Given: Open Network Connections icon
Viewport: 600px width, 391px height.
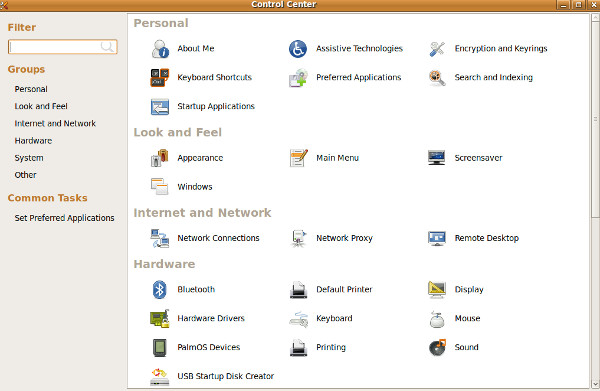Looking at the screenshot, I should tap(160, 238).
